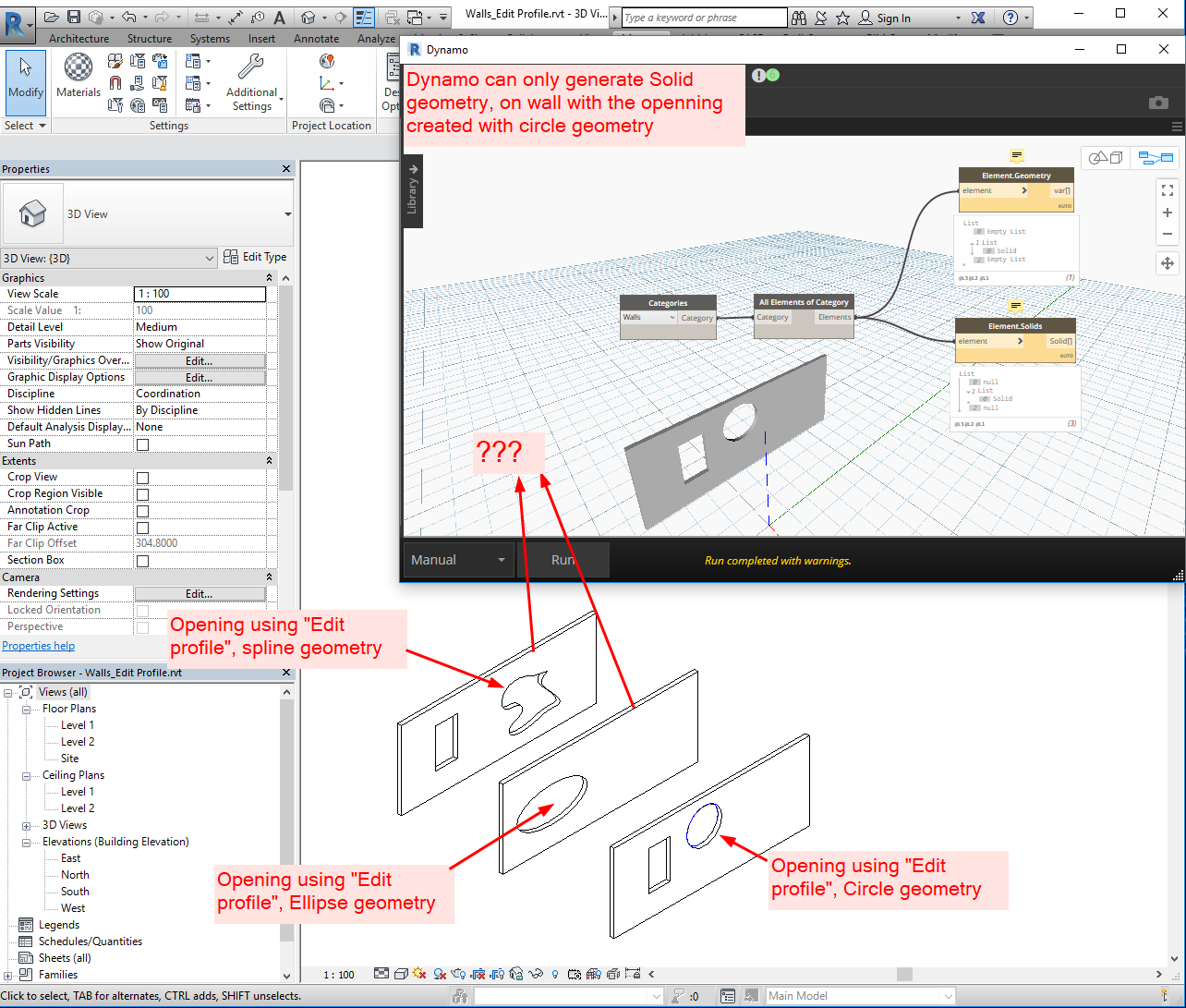The height and width of the screenshot is (1008, 1186).
Task: Tick the Far Clip Active checkbox
Action: coord(143,528)
